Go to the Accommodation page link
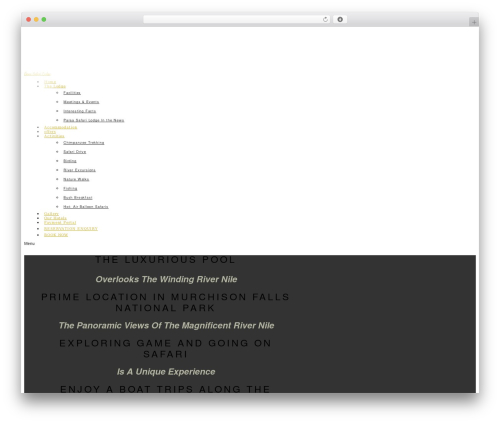500x423 pixels. click(x=60, y=127)
